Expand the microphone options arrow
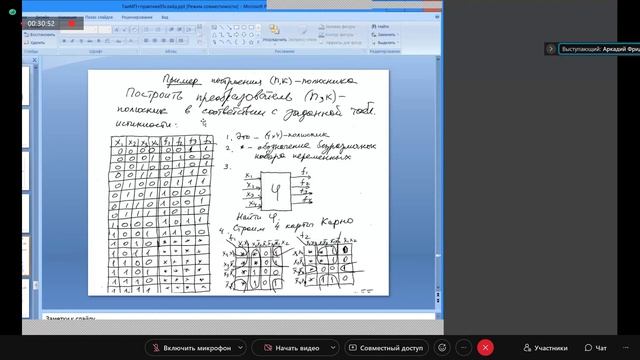Screen dimensions: 640x360 pos(240,348)
